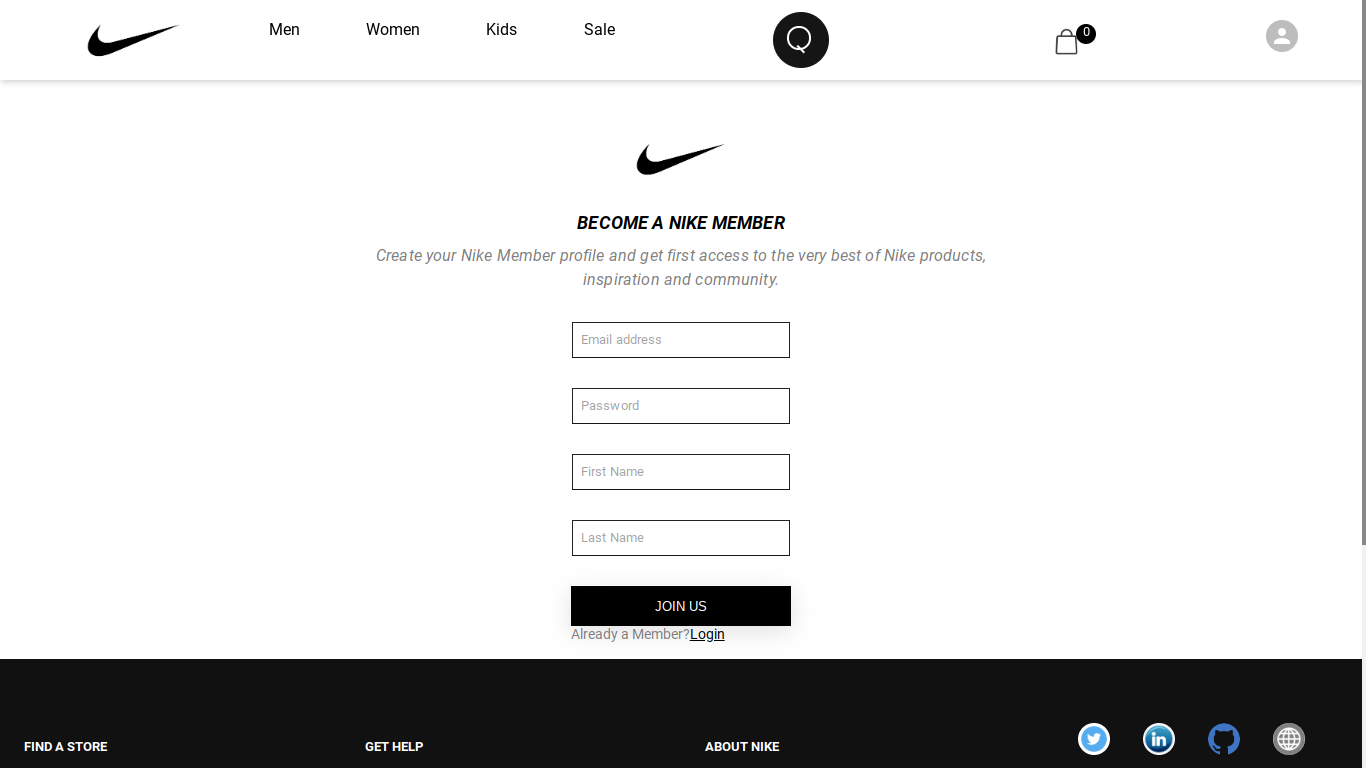Select the Last Name input box
Viewport: 1366px width, 768px height.
[681, 538]
